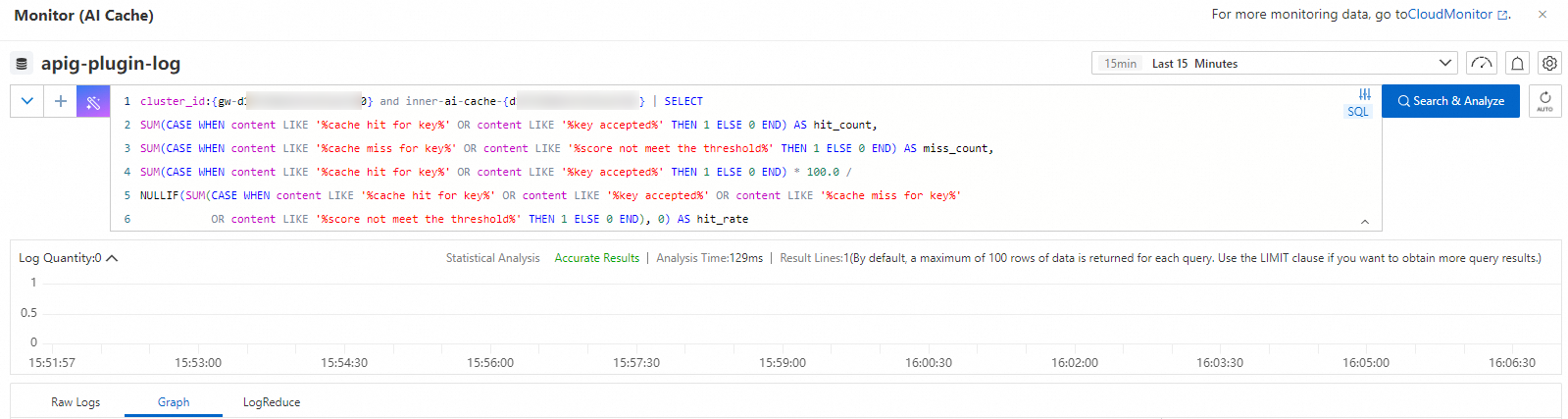Open the Last 15 Minutes time range dropdown
The image size is (1568, 419).
click(1274, 64)
